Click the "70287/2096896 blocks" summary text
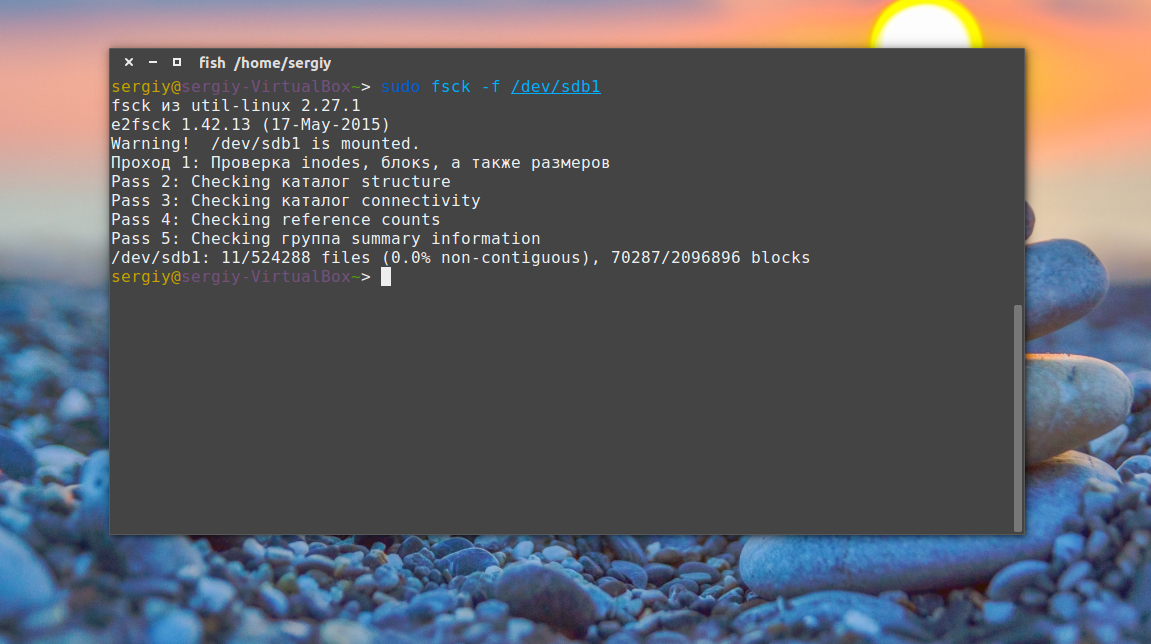Image resolution: width=1151 pixels, height=644 pixels. point(710,258)
